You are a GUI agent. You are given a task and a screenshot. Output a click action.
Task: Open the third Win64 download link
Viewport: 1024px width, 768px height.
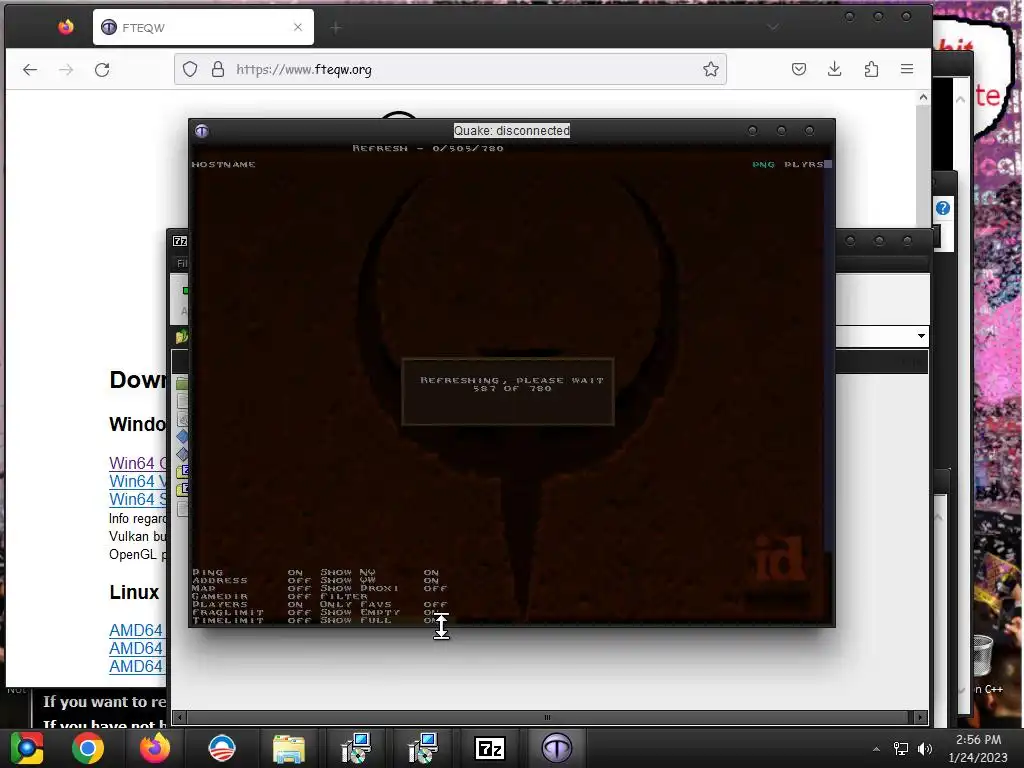pyautogui.click(x=138, y=499)
